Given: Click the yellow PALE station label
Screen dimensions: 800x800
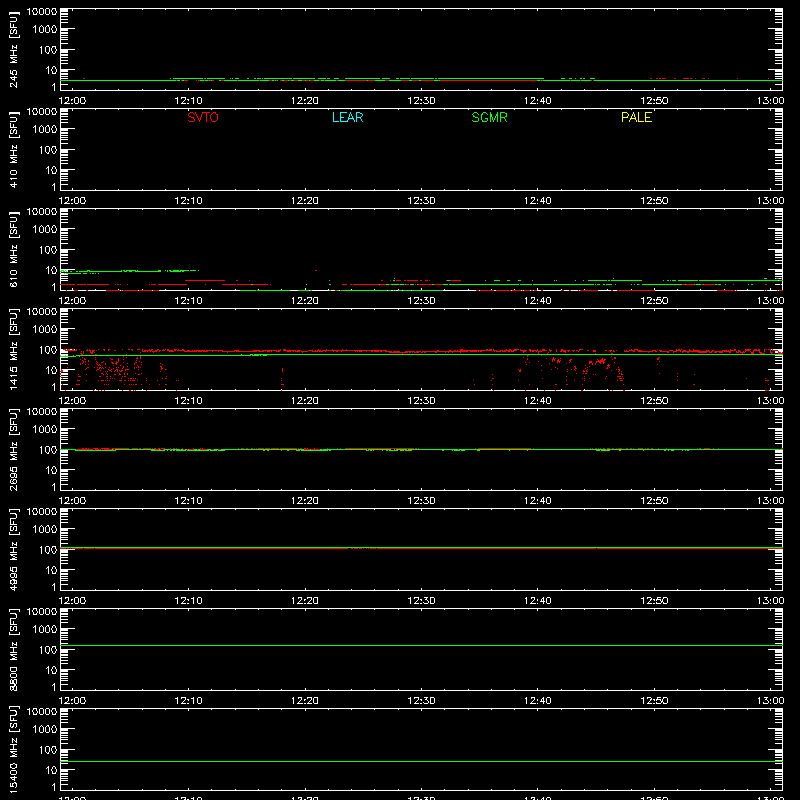Looking at the screenshot, I should (x=636, y=117).
